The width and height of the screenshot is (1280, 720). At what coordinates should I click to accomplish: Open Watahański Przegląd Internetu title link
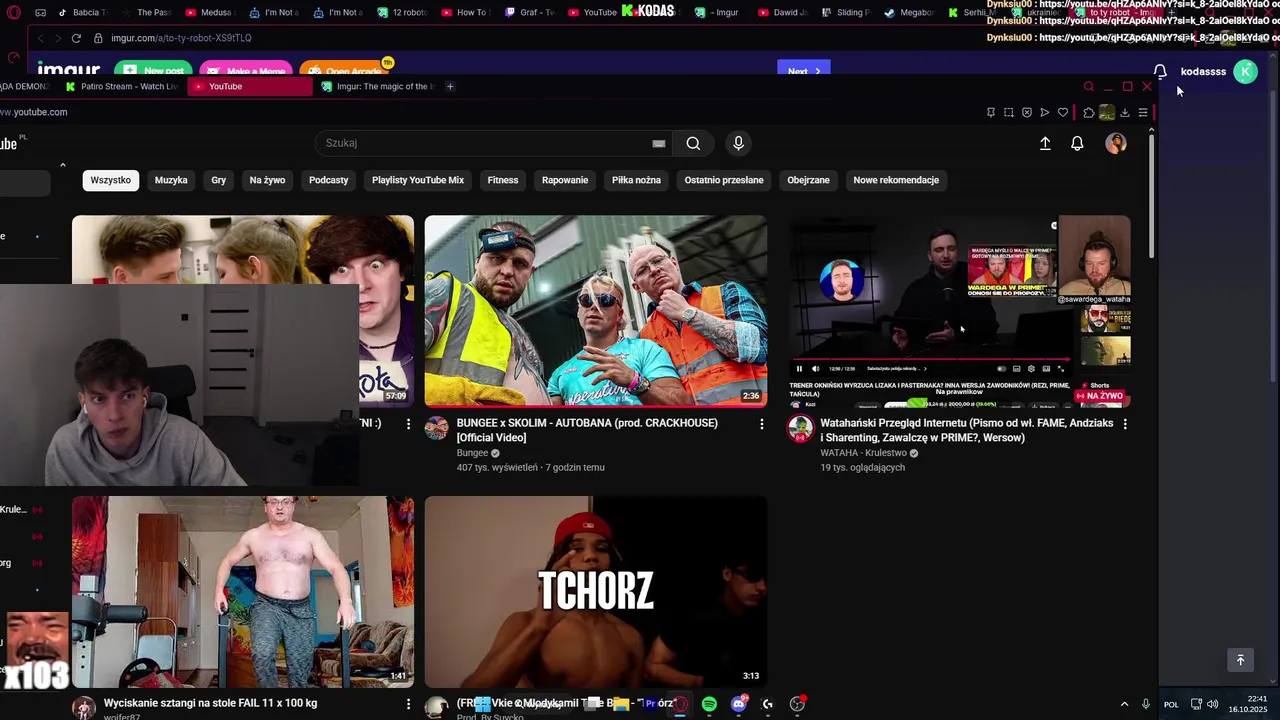click(966, 430)
